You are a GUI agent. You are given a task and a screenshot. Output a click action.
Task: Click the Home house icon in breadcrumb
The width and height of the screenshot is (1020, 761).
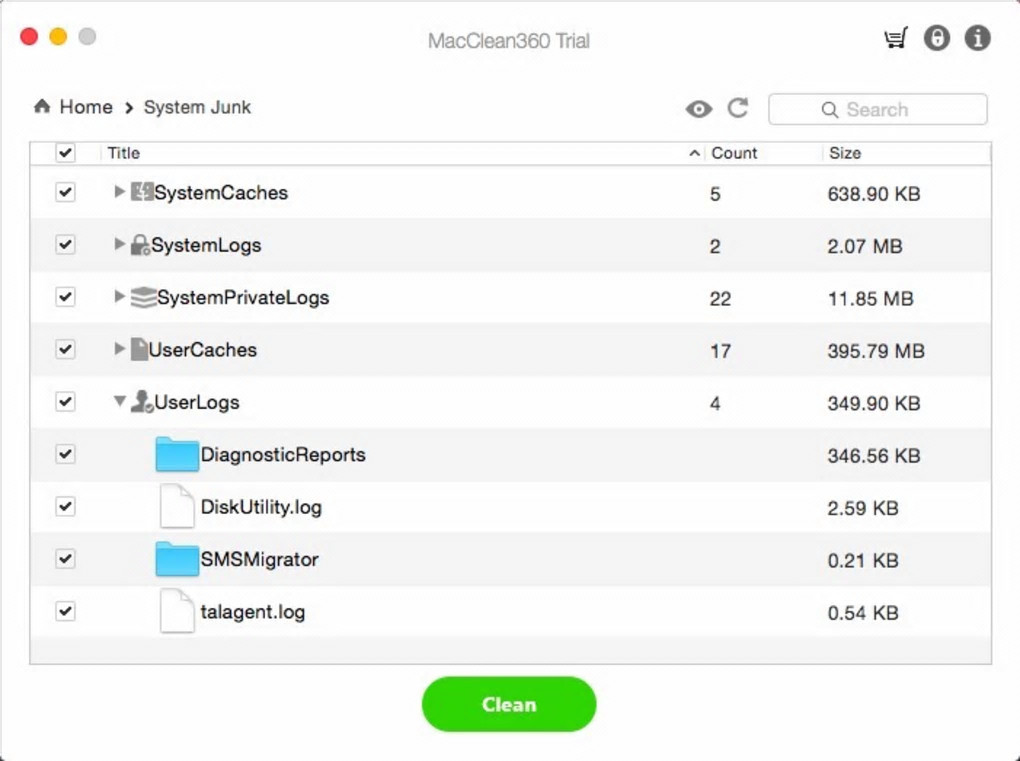pos(42,106)
